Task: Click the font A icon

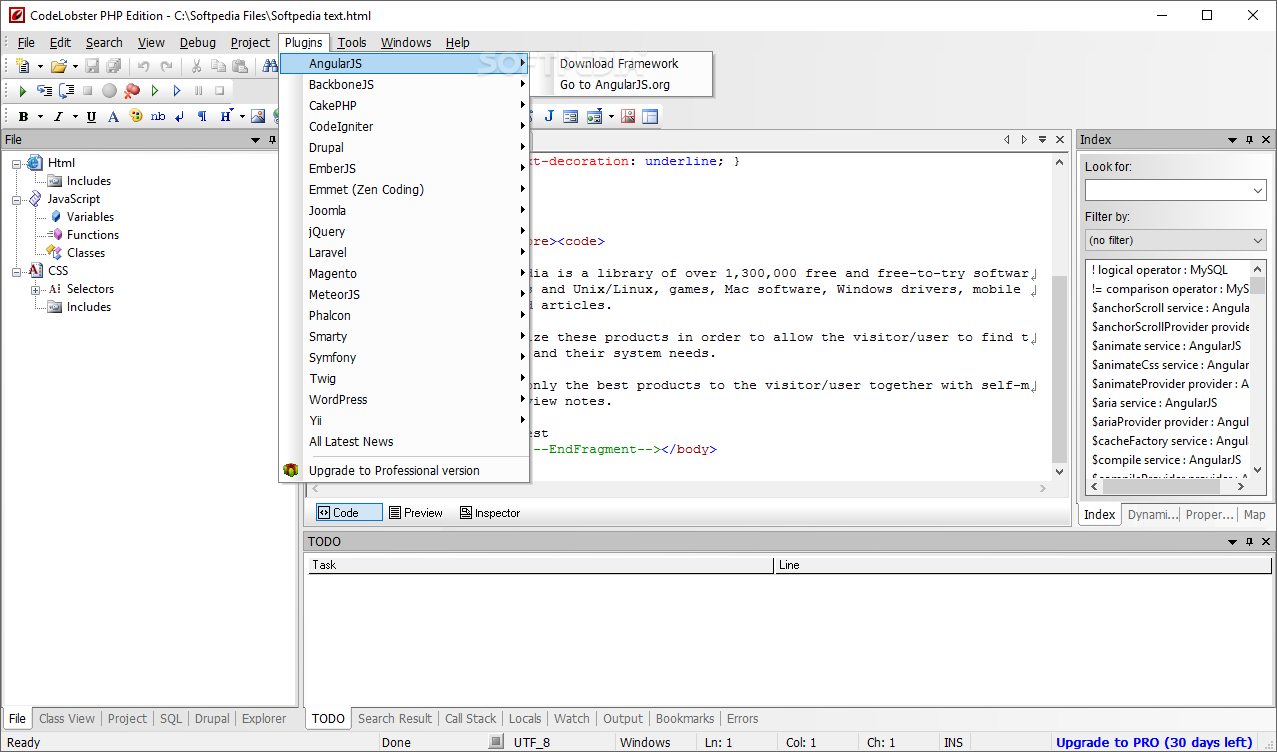Action: pos(113,117)
